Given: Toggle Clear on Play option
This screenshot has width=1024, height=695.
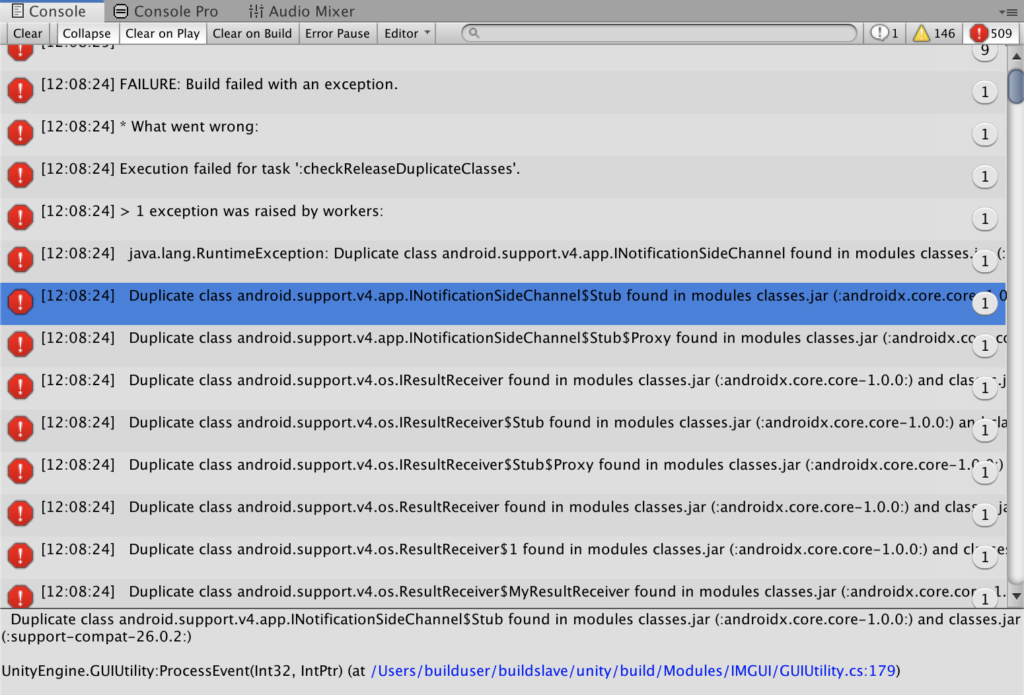Looking at the screenshot, I should point(162,33).
